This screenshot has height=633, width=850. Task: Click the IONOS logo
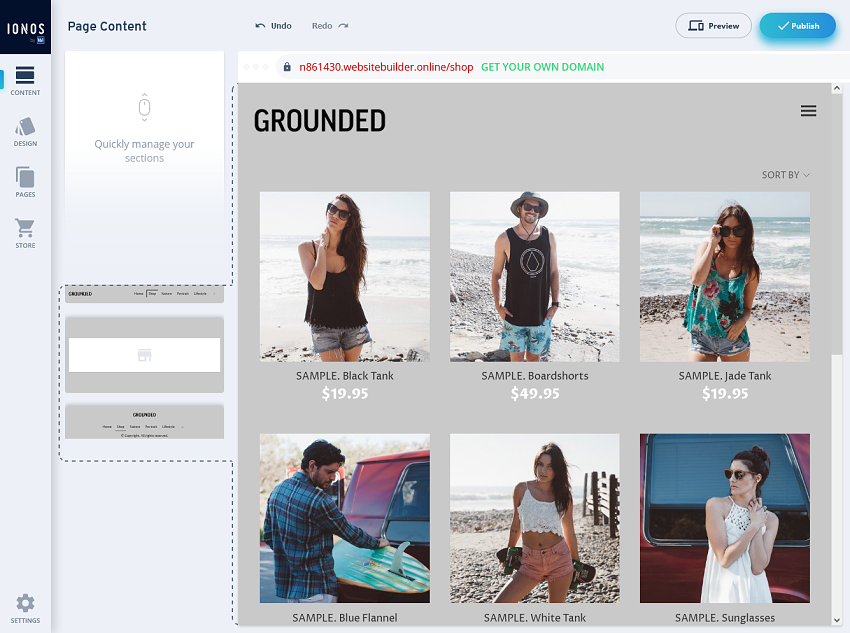click(x=25, y=29)
